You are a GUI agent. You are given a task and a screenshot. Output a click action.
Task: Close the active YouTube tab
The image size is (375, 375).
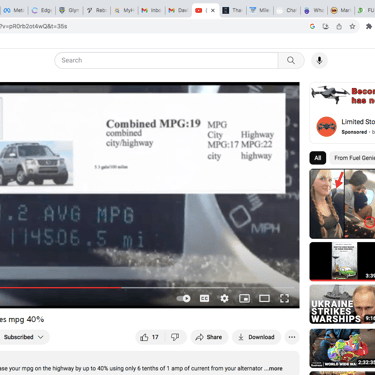213,11
